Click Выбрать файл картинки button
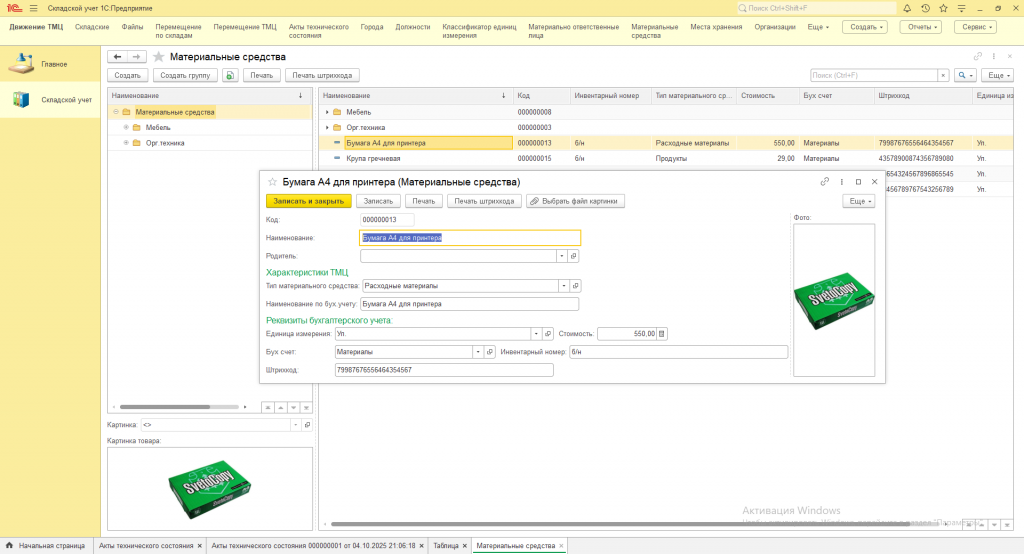The height and width of the screenshot is (554, 1024). 575,201
